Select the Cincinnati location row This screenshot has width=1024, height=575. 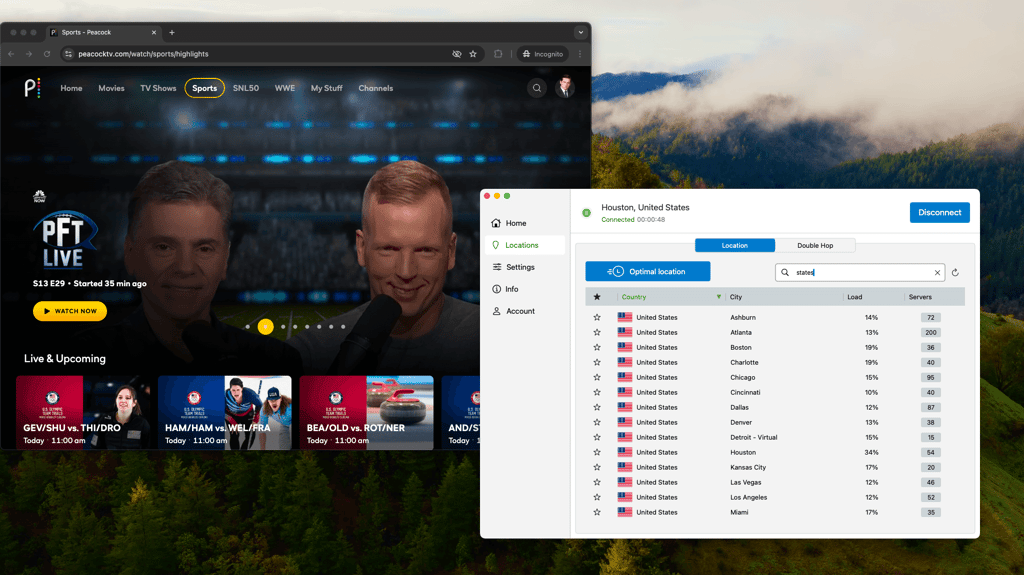tap(775, 393)
